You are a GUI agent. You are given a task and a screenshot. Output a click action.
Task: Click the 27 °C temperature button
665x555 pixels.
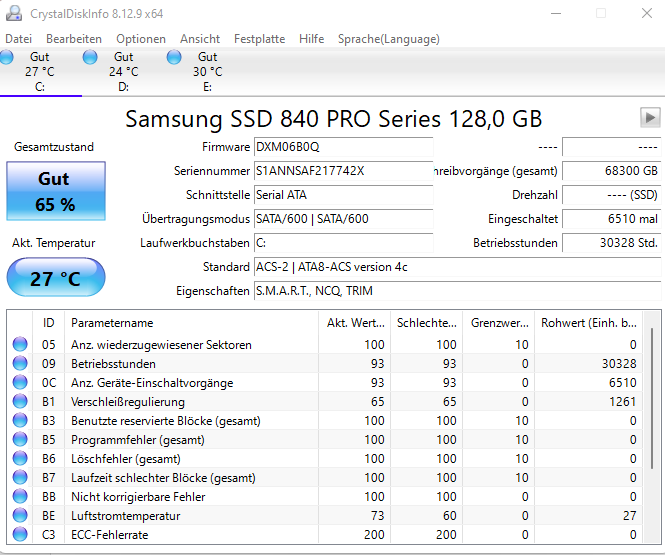coord(56,278)
